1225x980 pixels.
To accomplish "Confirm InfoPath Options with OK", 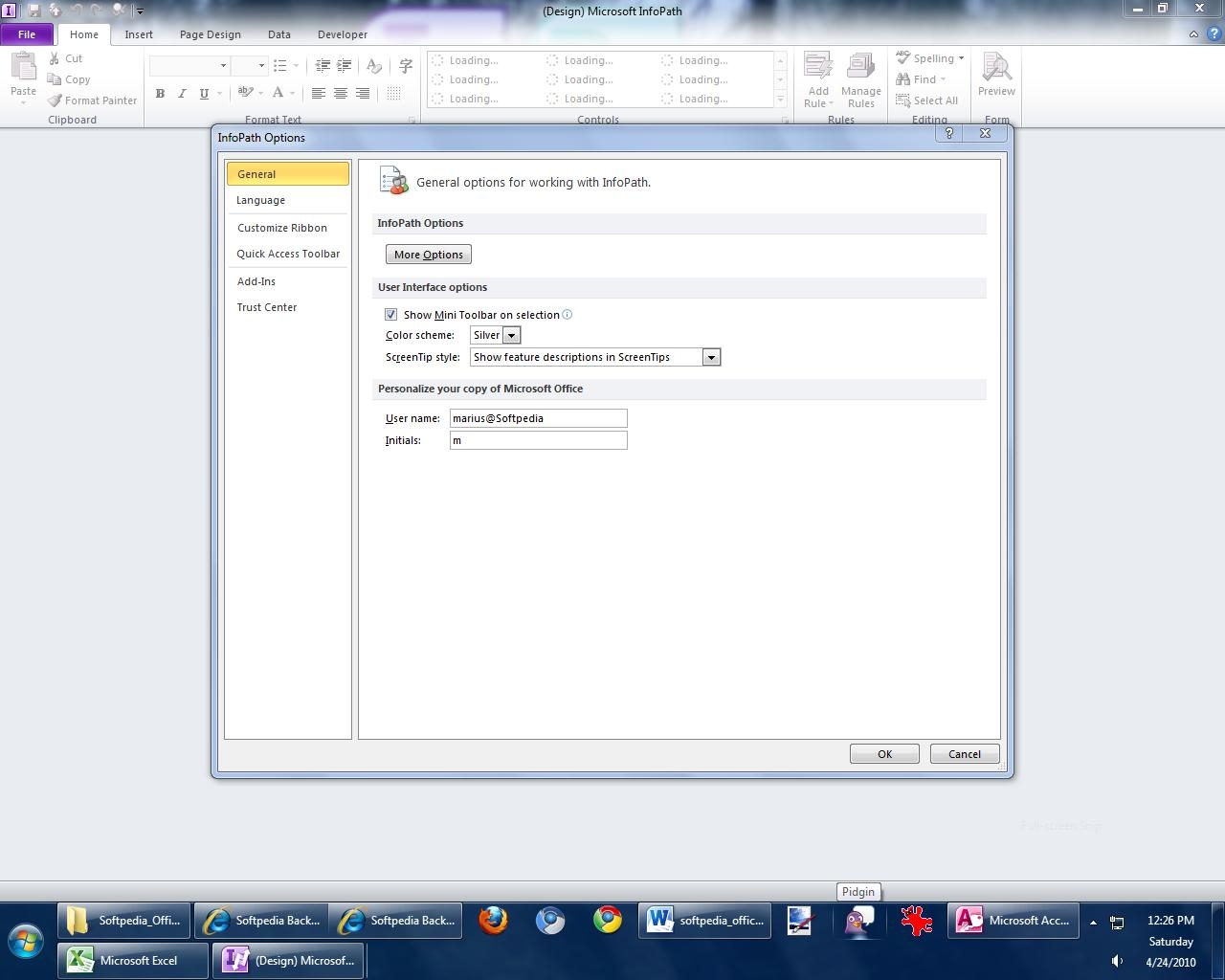I will 884,754.
